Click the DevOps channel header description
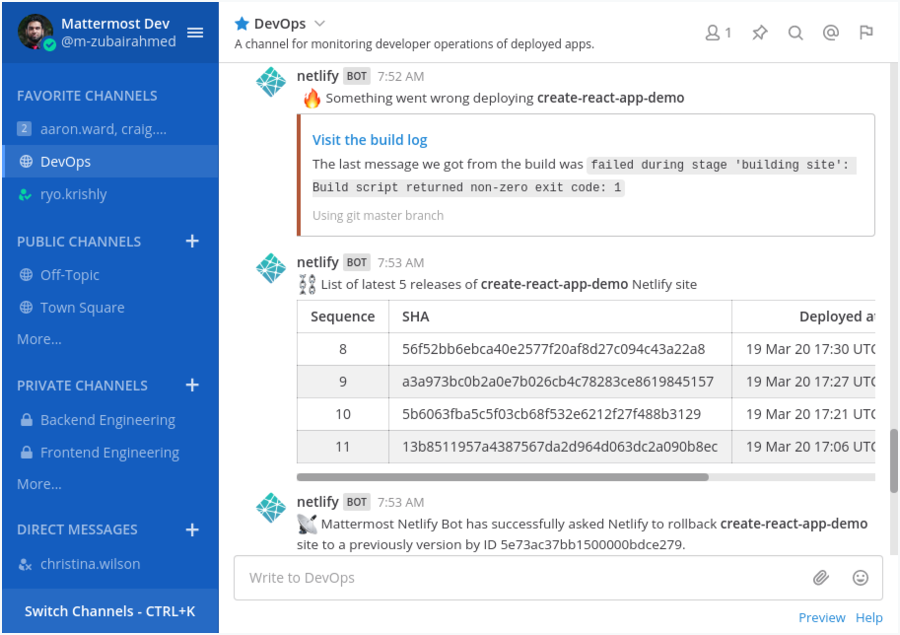The width and height of the screenshot is (900, 635). pos(414,44)
